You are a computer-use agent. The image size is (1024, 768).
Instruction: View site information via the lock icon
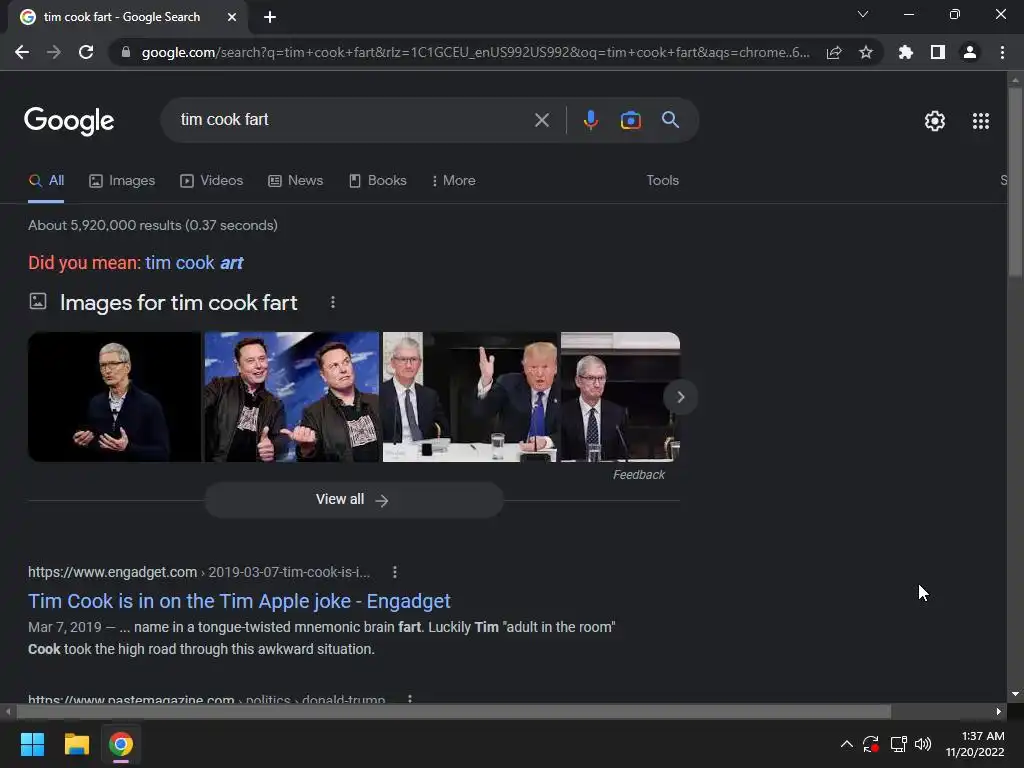[x=126, y=52]
